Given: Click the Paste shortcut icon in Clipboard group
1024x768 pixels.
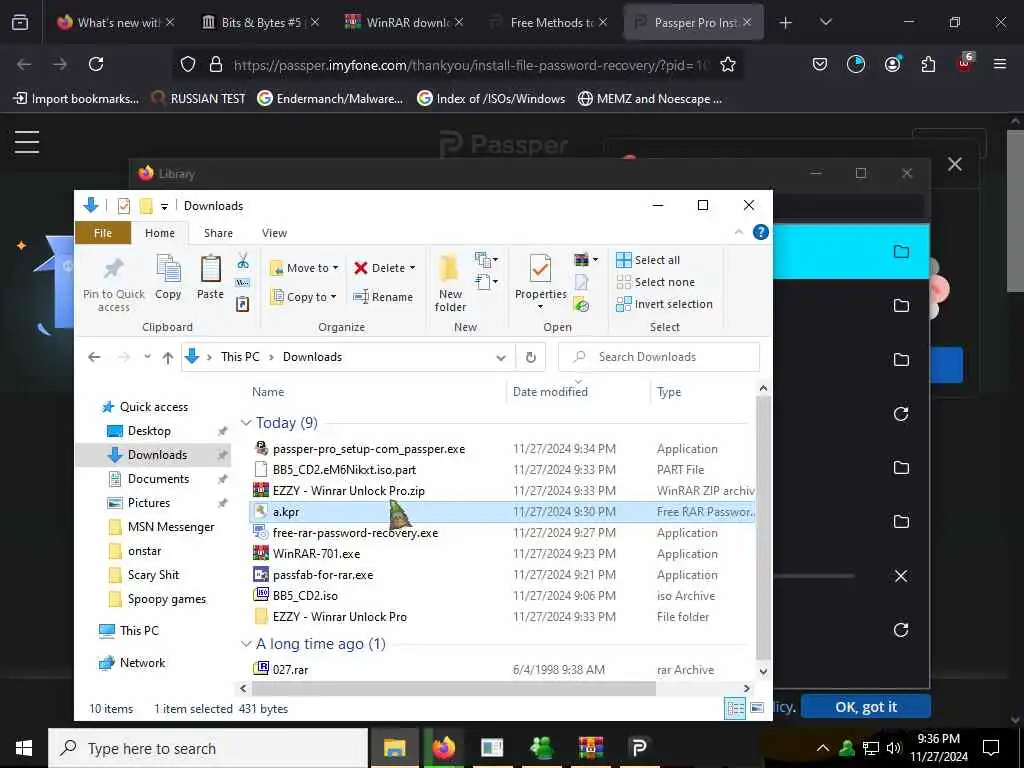Looking at the screenshot, I should tap(243, 304).
